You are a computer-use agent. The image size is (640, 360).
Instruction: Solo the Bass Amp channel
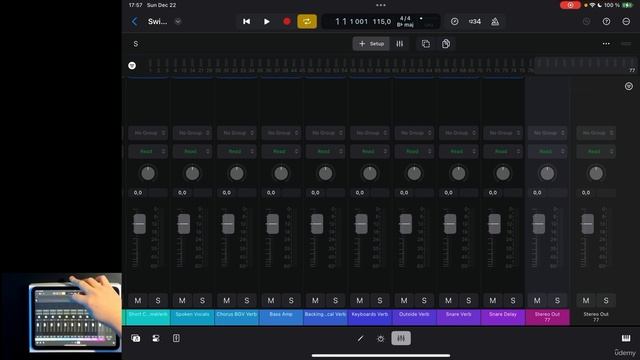click(291, 301)
